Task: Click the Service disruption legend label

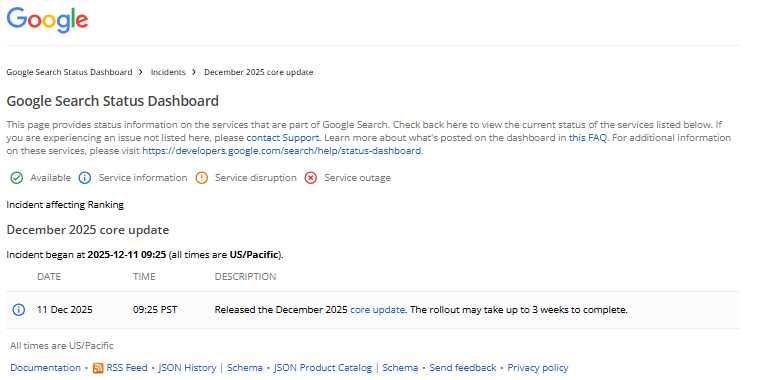Action: tap(256, 178)
